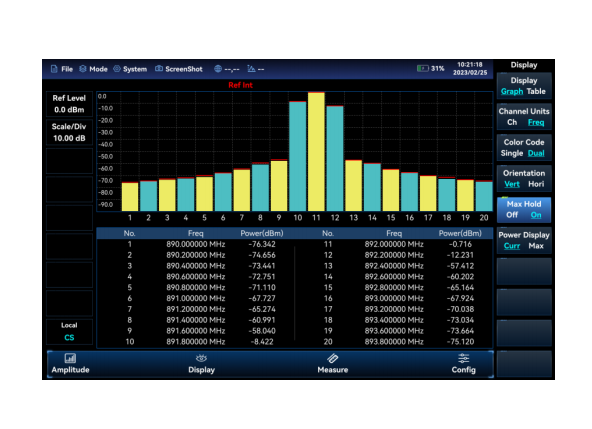The image size is (592, 429).
Task: Click the globe network status icon
Action: pos(218,69)
